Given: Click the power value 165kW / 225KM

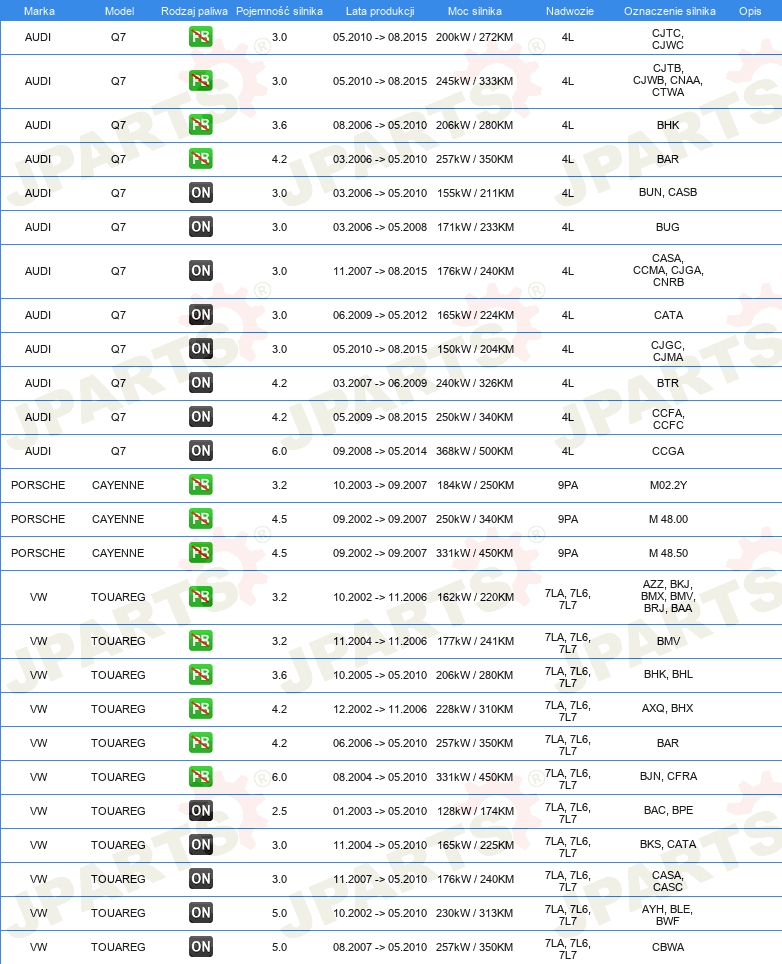Looking at the screenshot, I should (475, 845).
